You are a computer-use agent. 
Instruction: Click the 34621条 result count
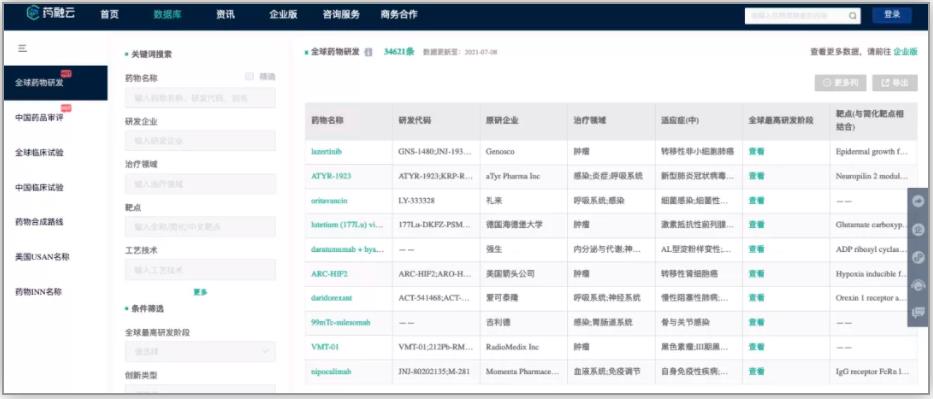[x=399, y=52]
